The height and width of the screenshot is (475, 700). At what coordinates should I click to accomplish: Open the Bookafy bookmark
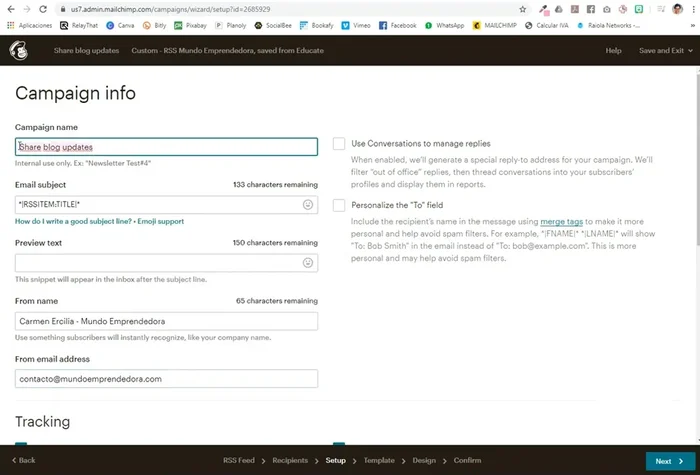click(317, 25)
